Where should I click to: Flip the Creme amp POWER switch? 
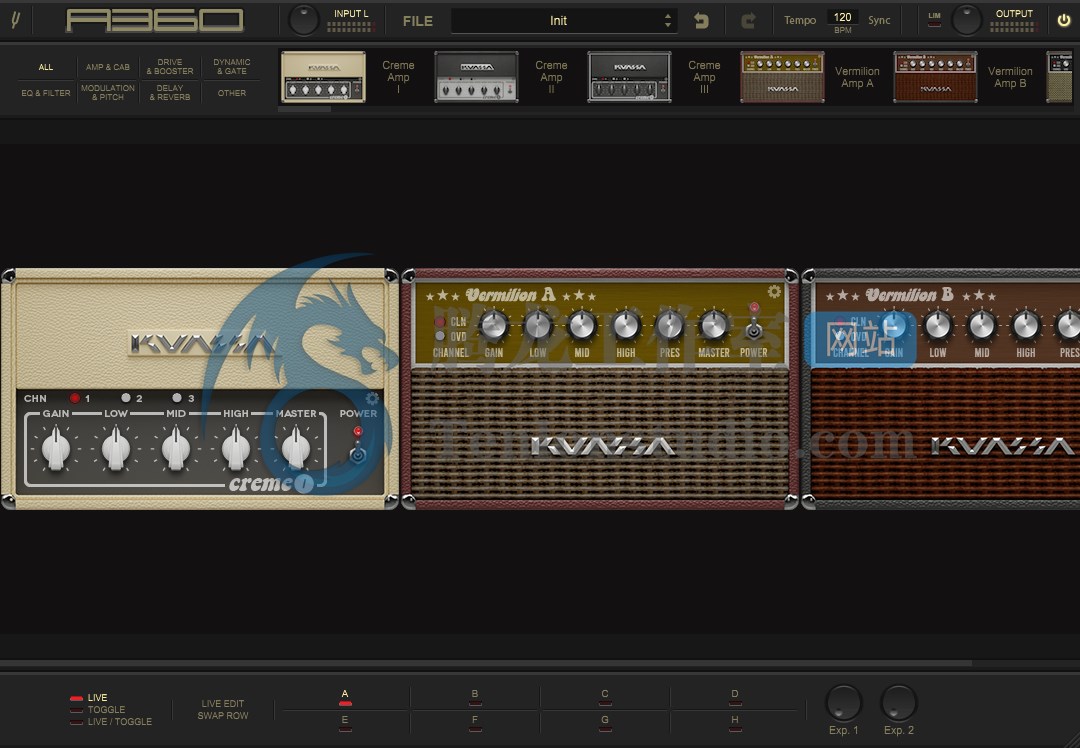(357, 453)
